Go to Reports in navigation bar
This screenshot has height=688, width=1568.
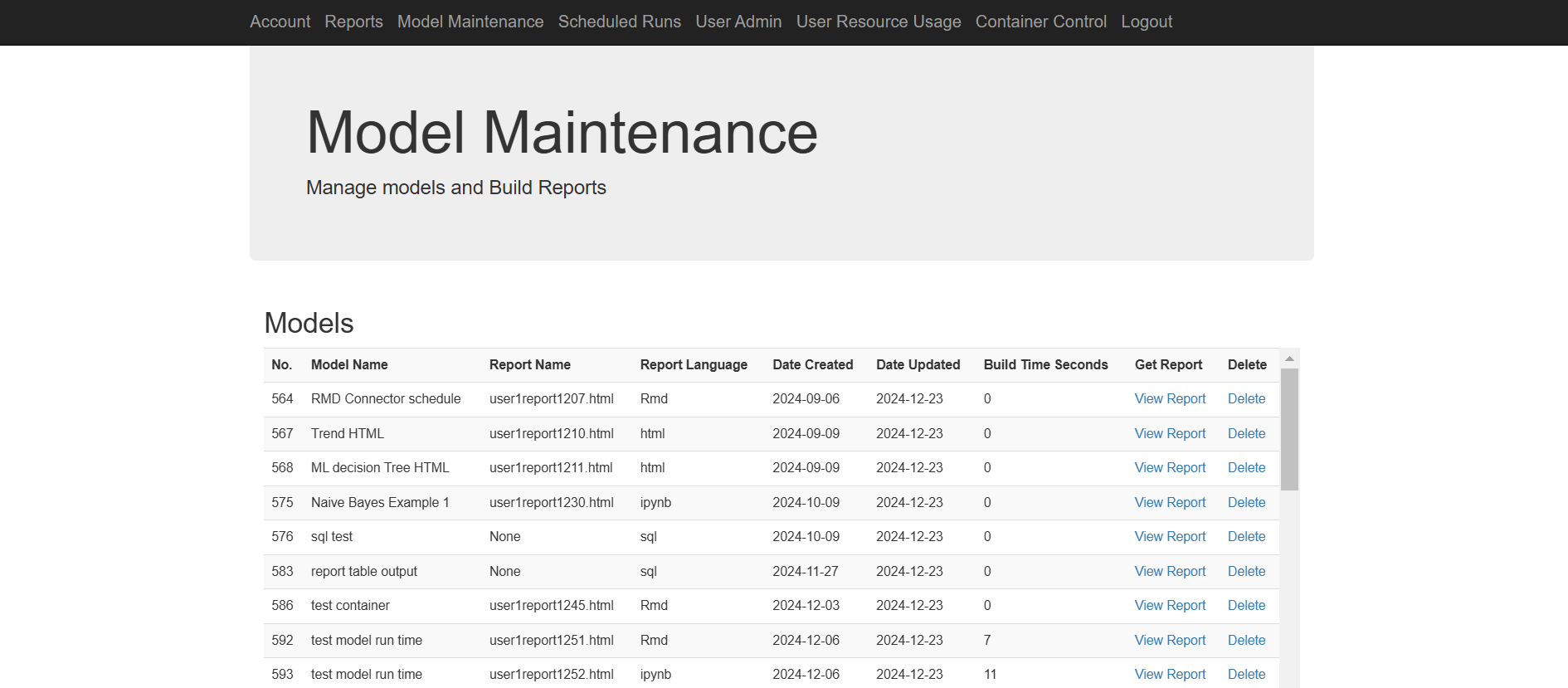353,22
